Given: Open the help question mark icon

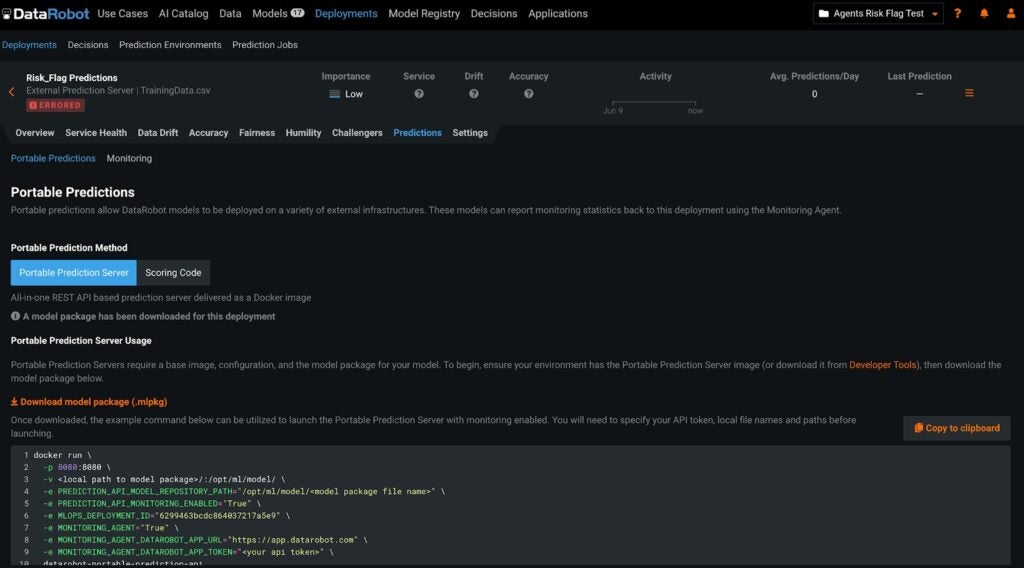Looking at the screenshot, I should [958, 14].
